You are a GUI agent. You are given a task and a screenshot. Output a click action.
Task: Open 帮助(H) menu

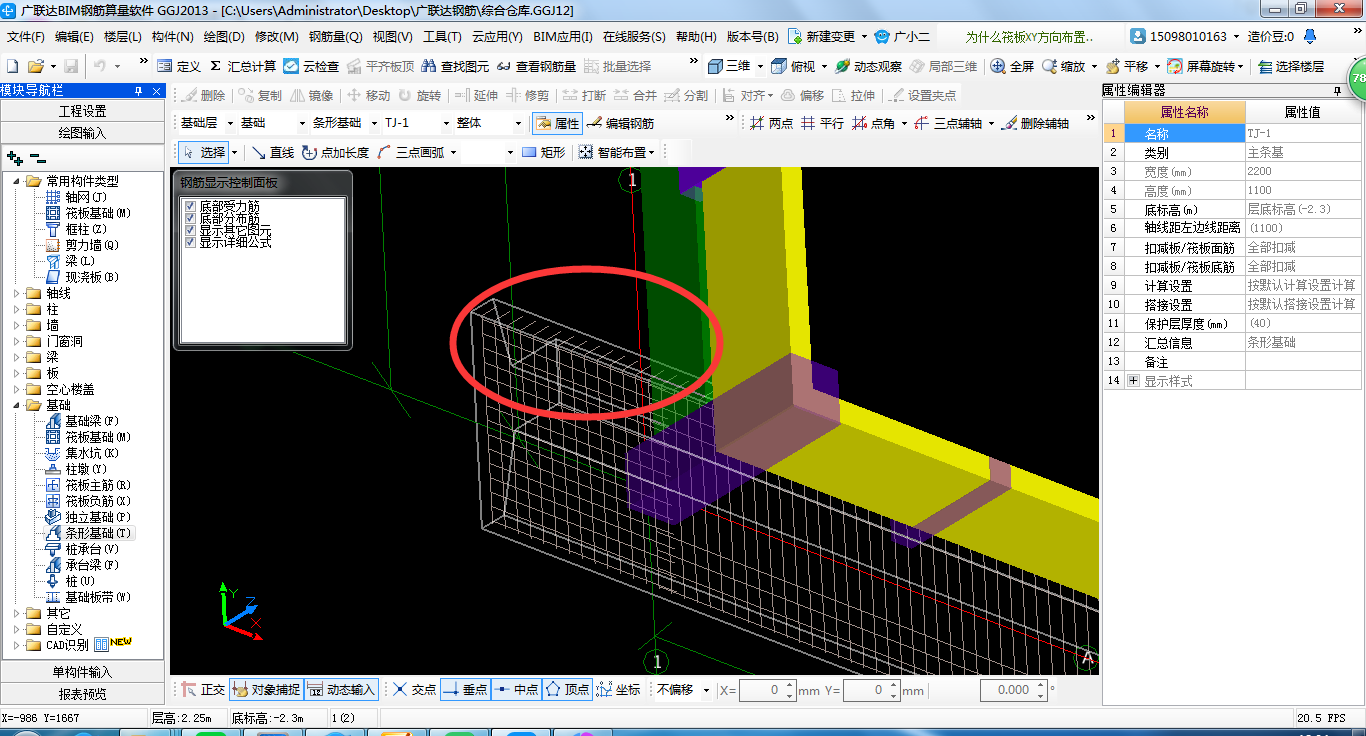(696, 37)
